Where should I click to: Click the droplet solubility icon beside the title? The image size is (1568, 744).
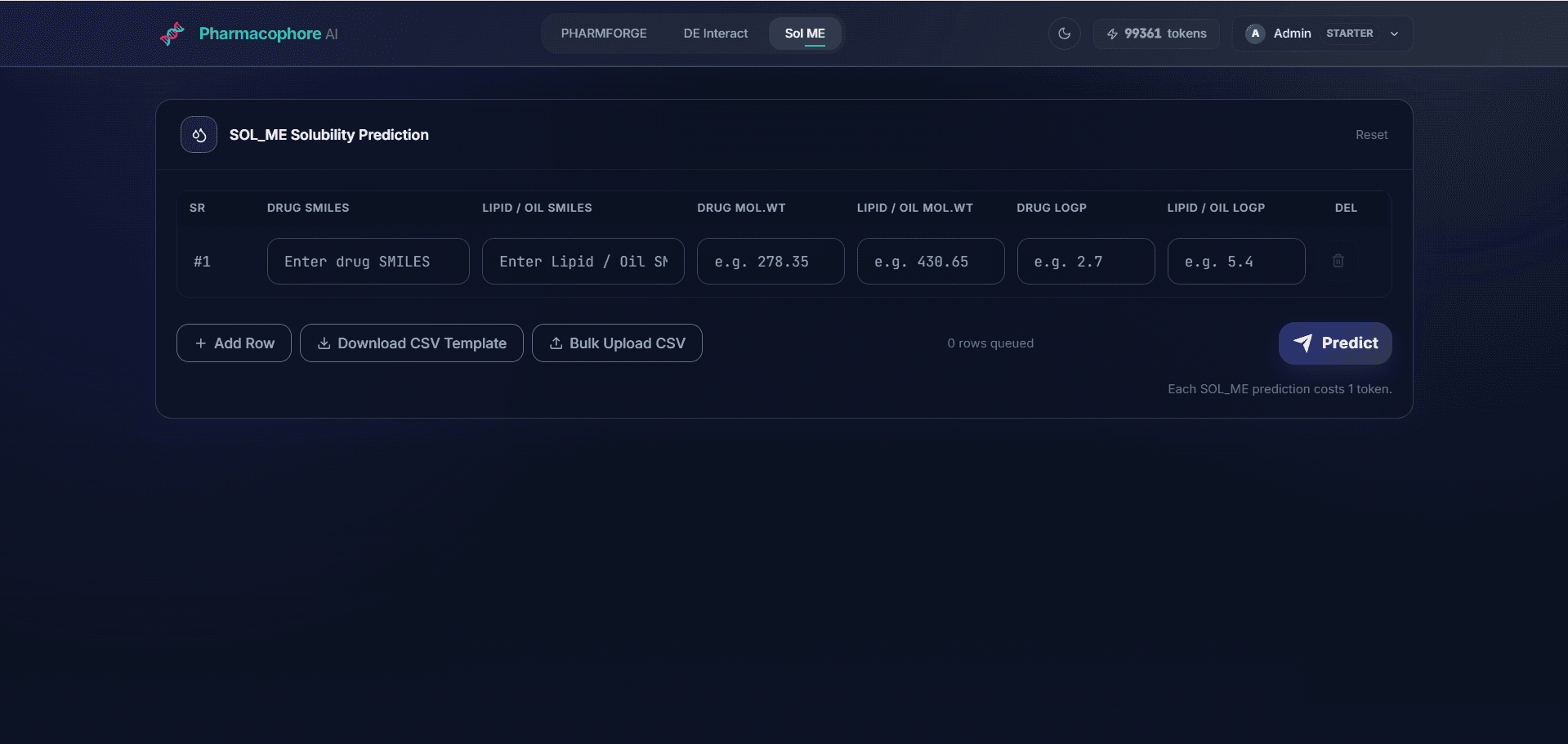pos(199,134)
